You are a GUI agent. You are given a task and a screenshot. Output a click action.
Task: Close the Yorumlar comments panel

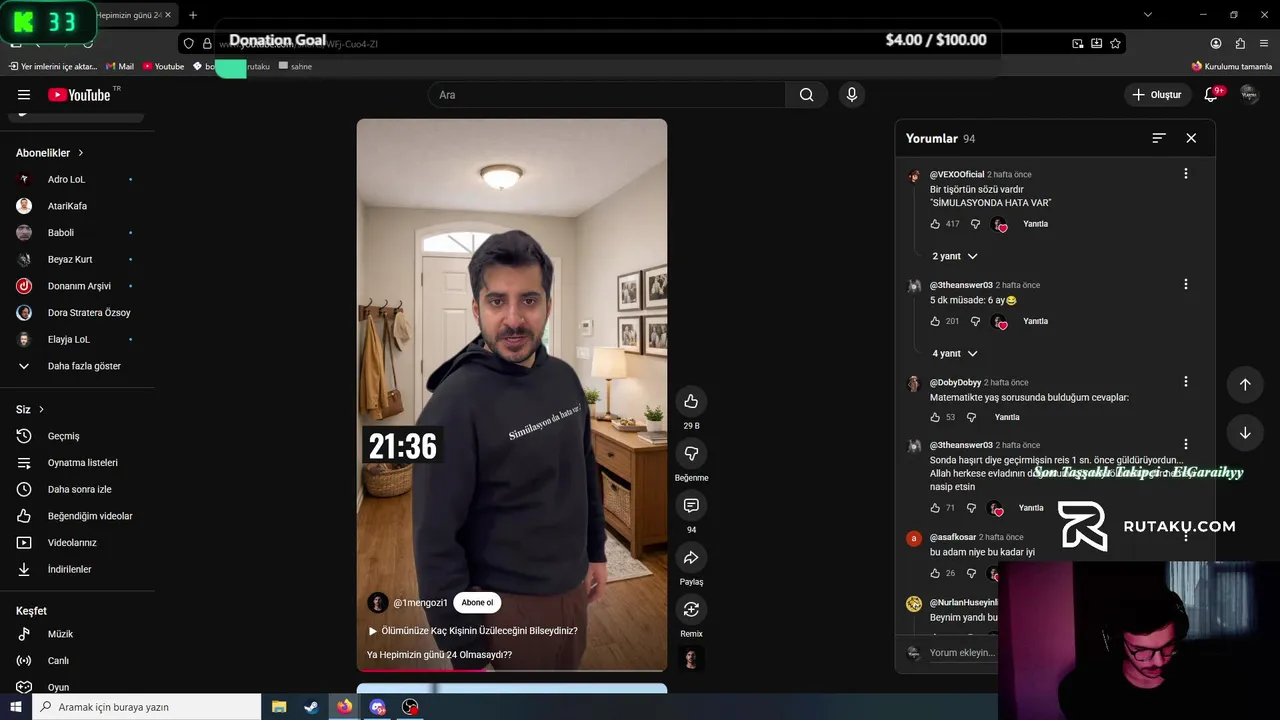click(1191, 138)
